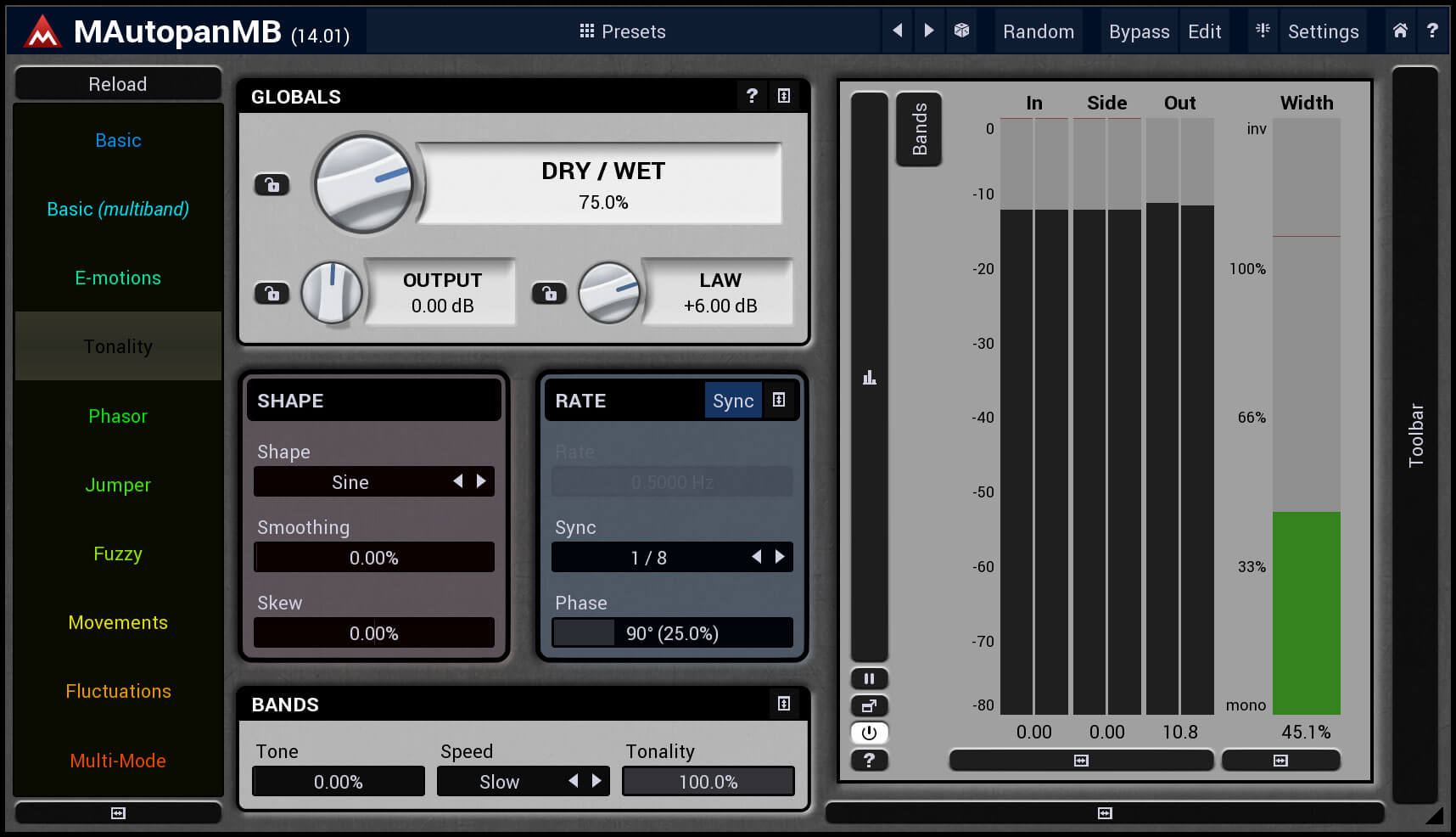Viewport: 1456px width, 837px height.
Task: Click the Smoothing 0.00% slider
Action: click(x=374, y=557)
